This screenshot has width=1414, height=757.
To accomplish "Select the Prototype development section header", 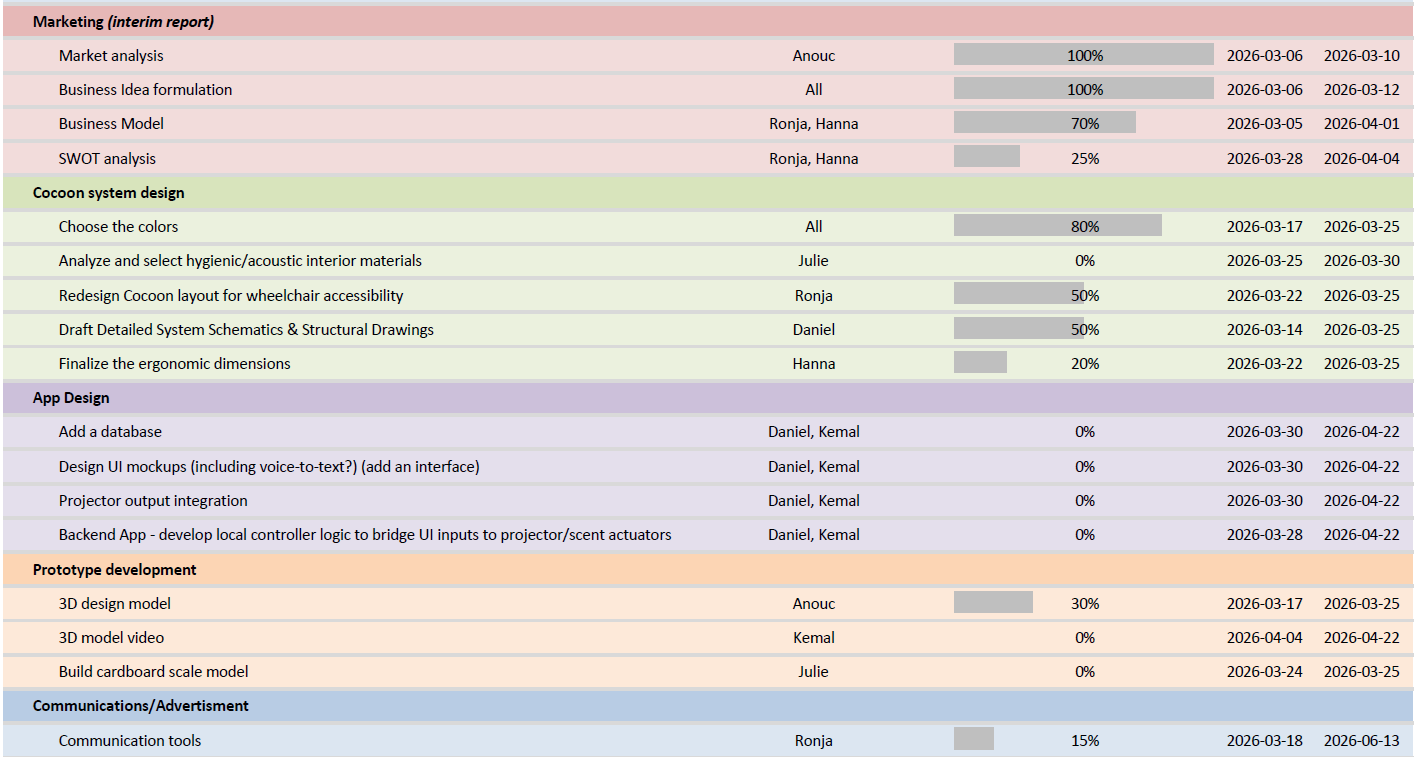I will pos(114,570).
